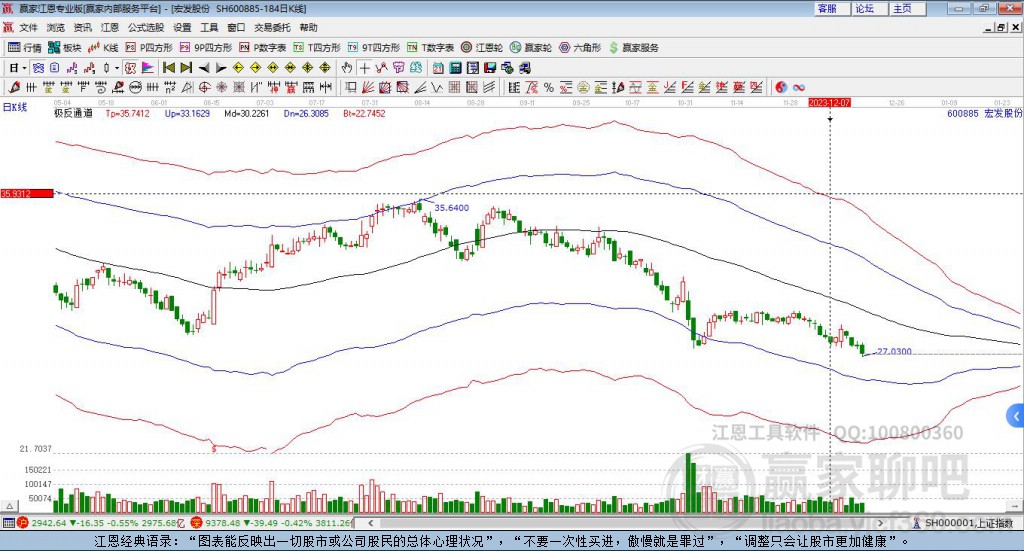1024x551 pixels.
Task: Step chart right with black arrow
Action: click(221, 68)
